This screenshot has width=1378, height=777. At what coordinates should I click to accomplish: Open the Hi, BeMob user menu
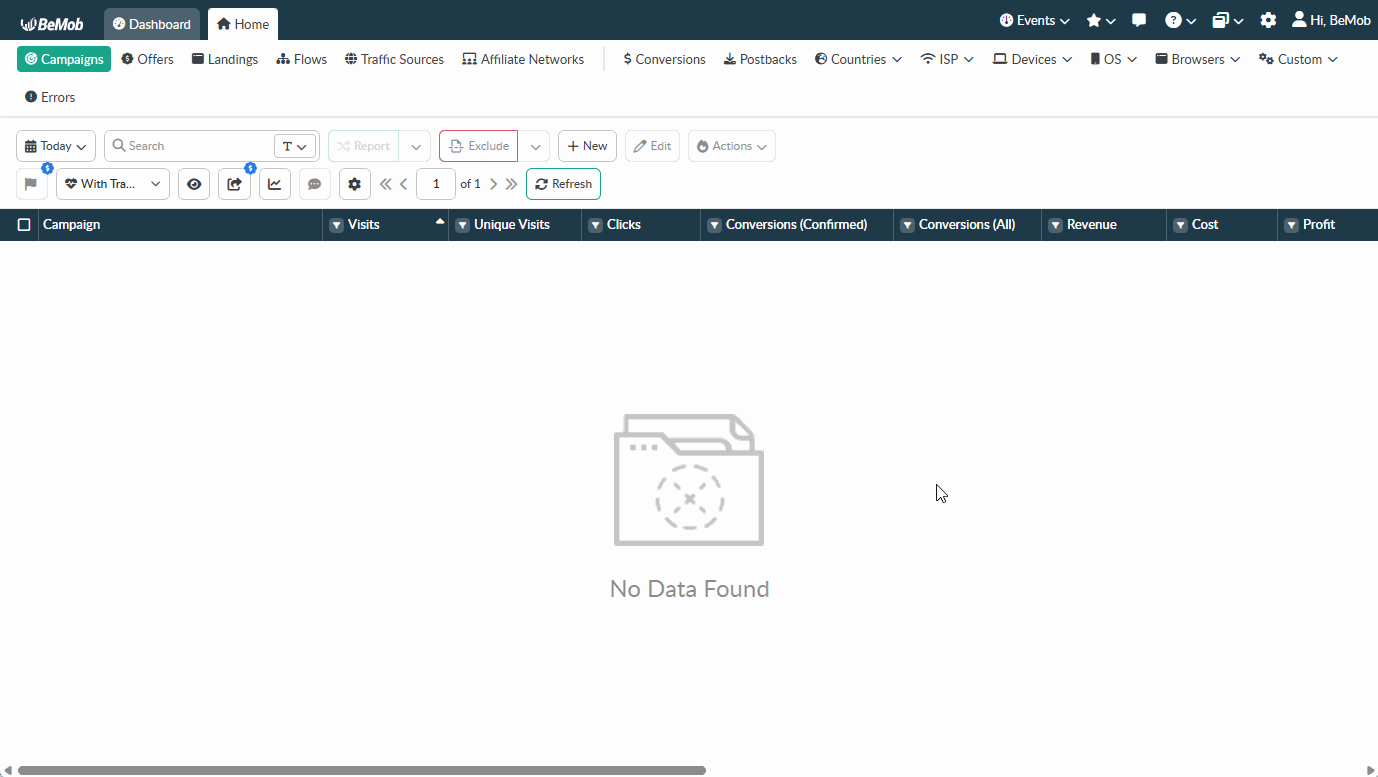point(1331,20)
